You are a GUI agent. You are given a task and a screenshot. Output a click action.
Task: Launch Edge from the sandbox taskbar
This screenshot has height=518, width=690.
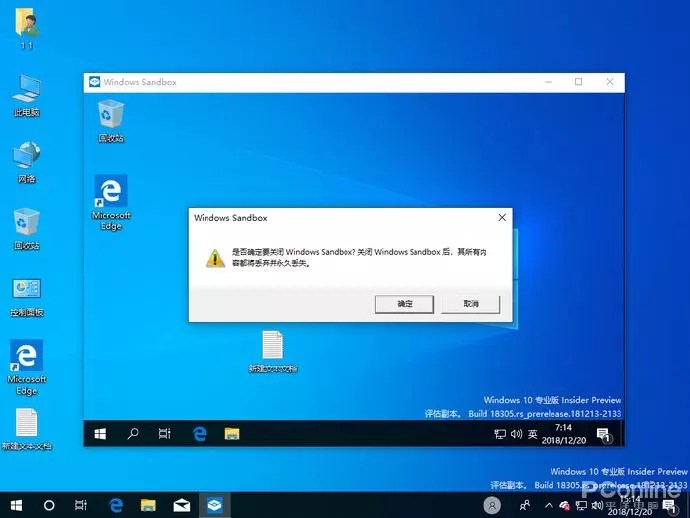click(199, 434)
